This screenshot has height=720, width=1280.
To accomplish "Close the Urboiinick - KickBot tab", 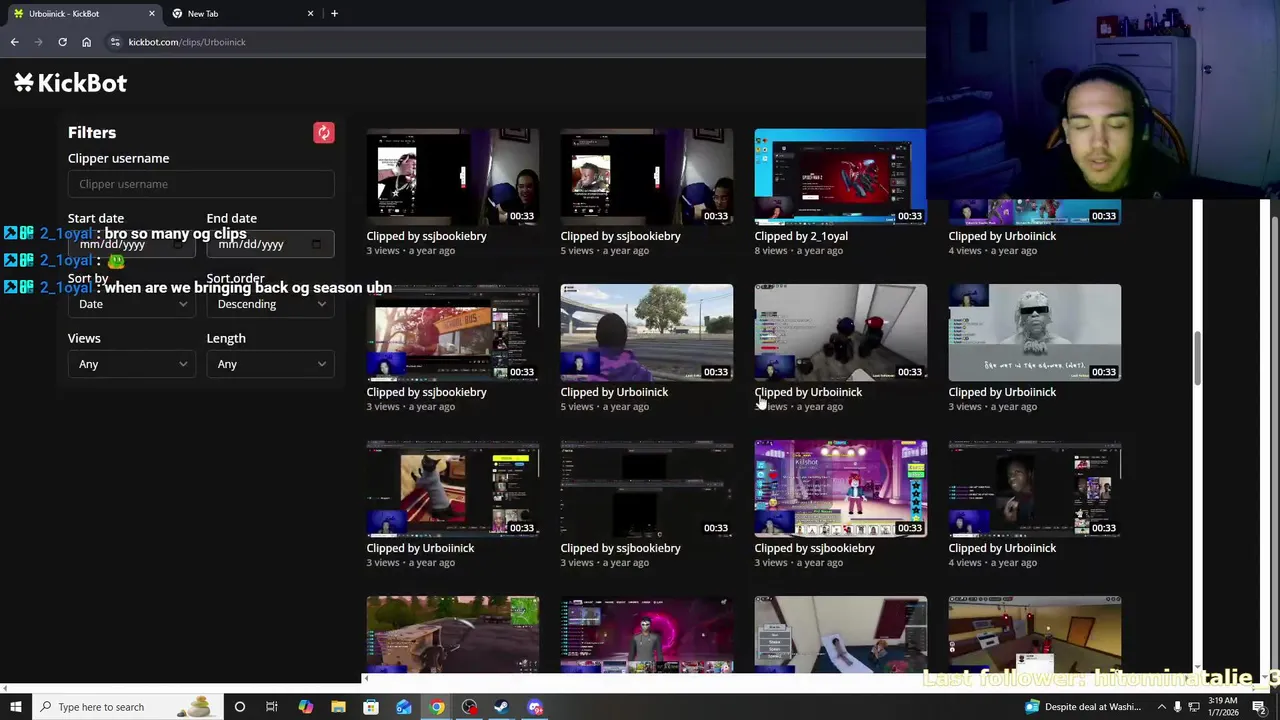I will [152, 14].
